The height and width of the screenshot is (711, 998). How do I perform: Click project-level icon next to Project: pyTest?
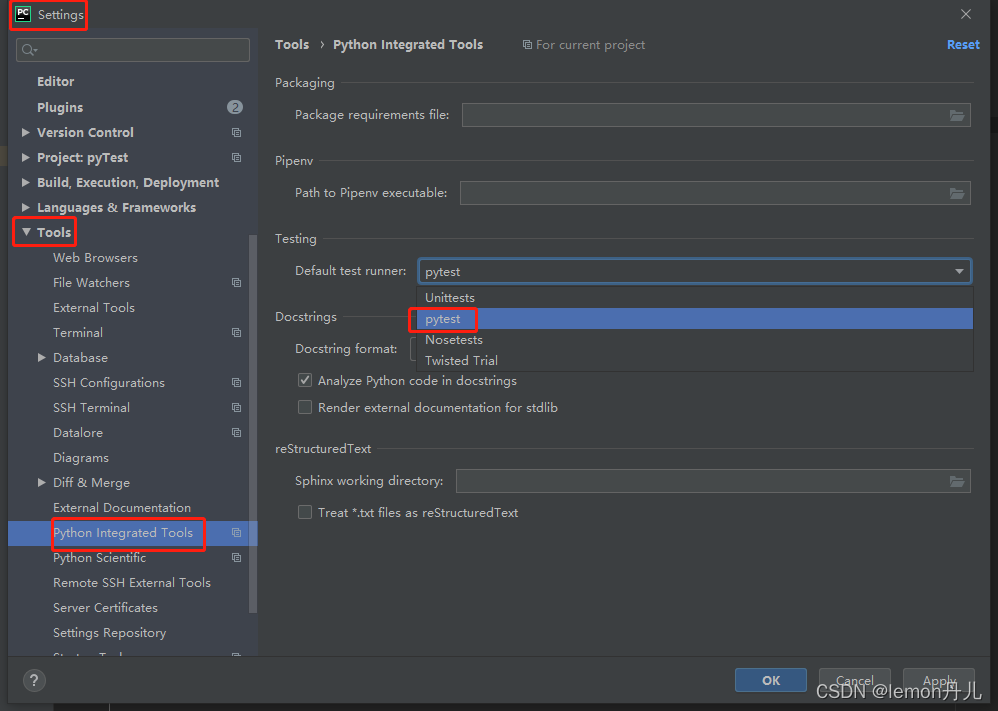point(236,157)
